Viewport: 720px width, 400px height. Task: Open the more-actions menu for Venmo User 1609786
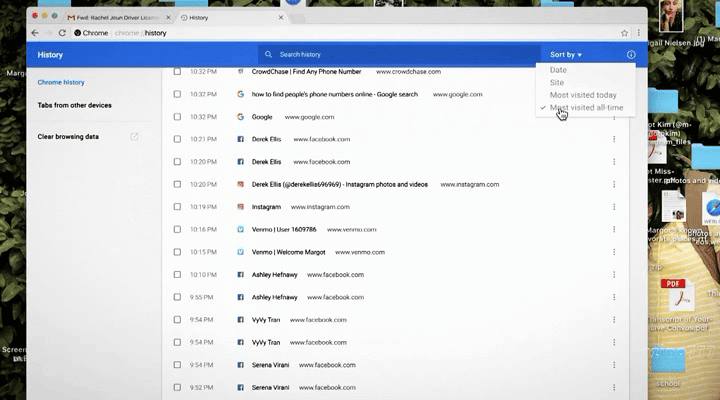pos(614,229)
